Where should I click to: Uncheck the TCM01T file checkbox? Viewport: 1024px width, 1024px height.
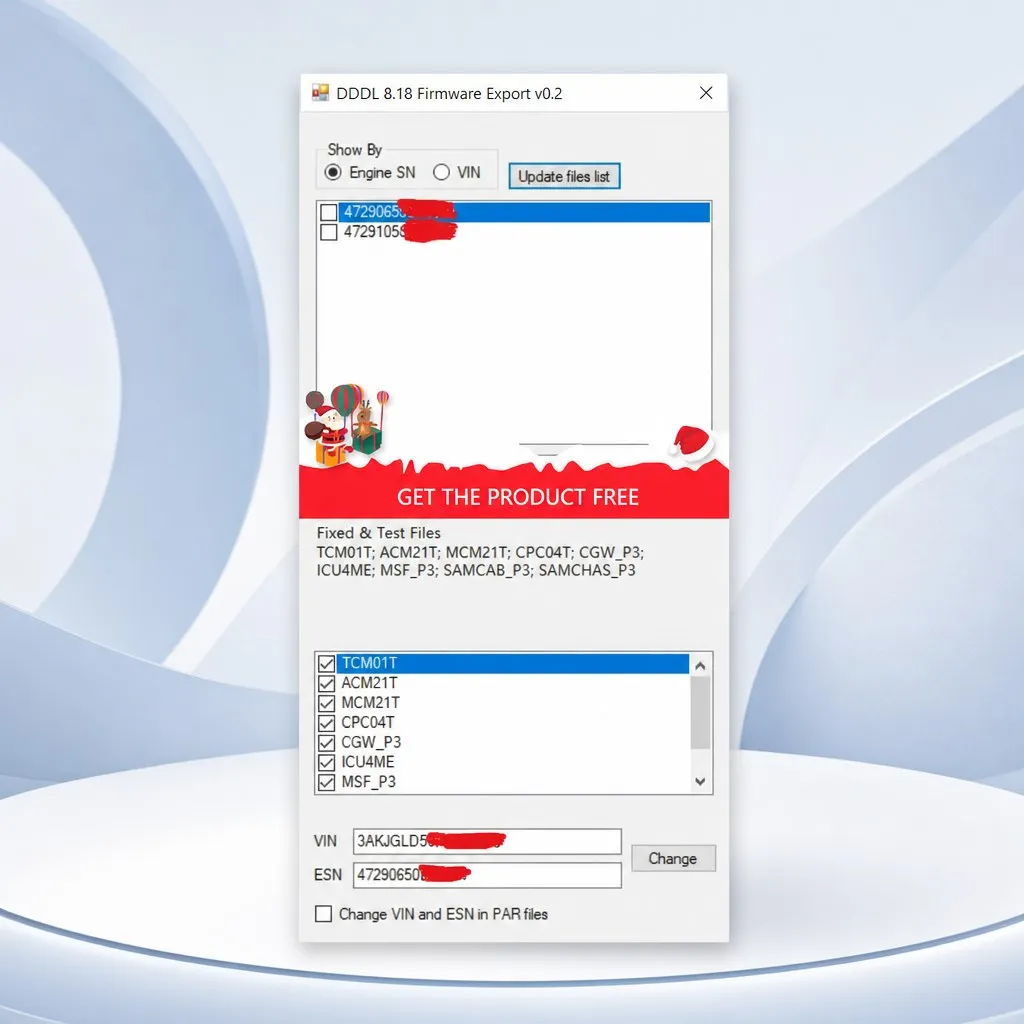(327, 664)
